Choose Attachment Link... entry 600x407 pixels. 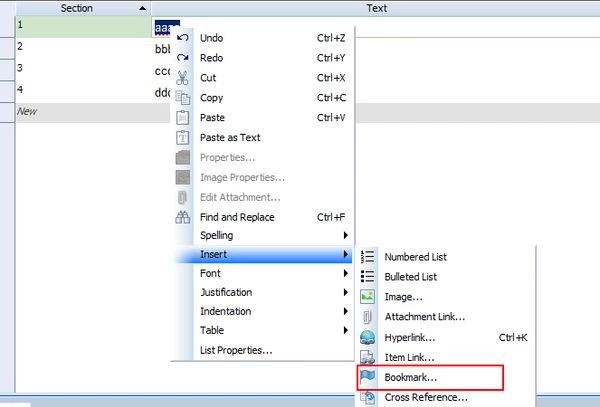[446, 317]
